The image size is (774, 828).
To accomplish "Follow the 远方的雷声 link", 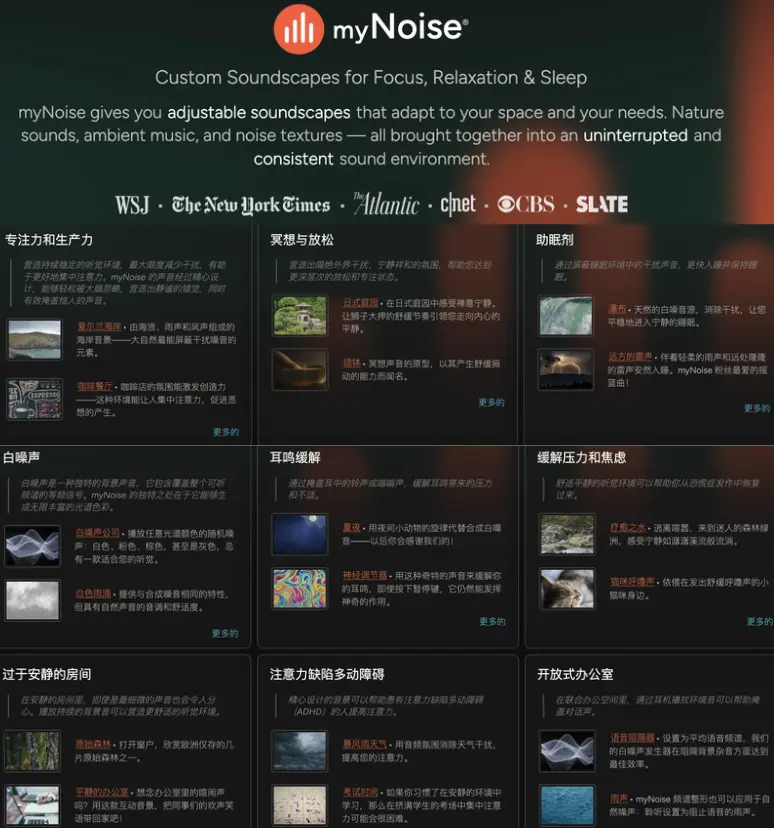I will 630,357.
